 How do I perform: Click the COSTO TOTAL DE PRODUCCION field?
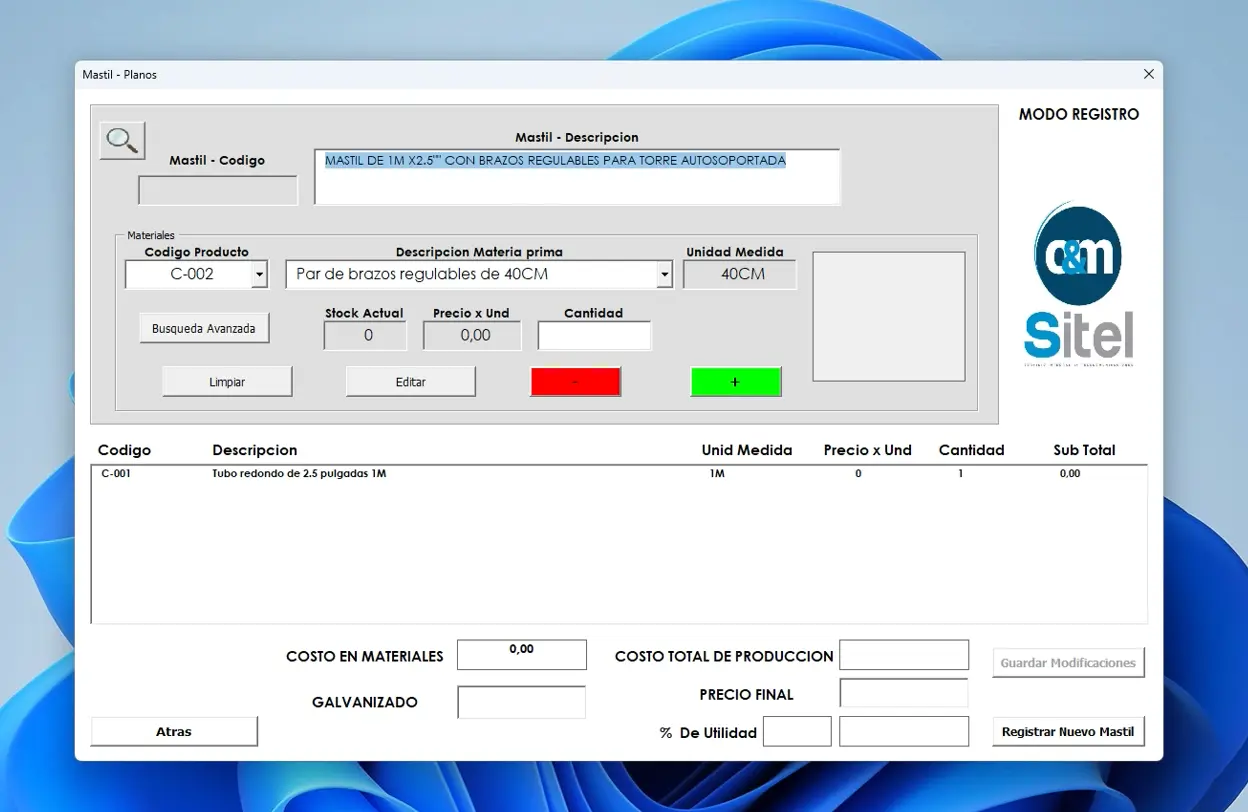click(x=904, y=655)
